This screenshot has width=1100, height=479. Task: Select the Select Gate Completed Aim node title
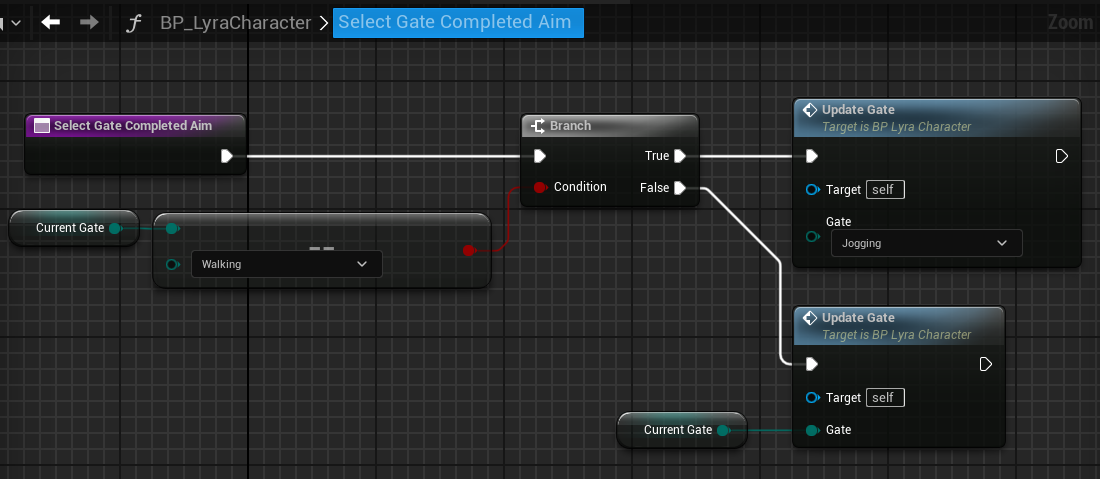[x=133, y=126]
